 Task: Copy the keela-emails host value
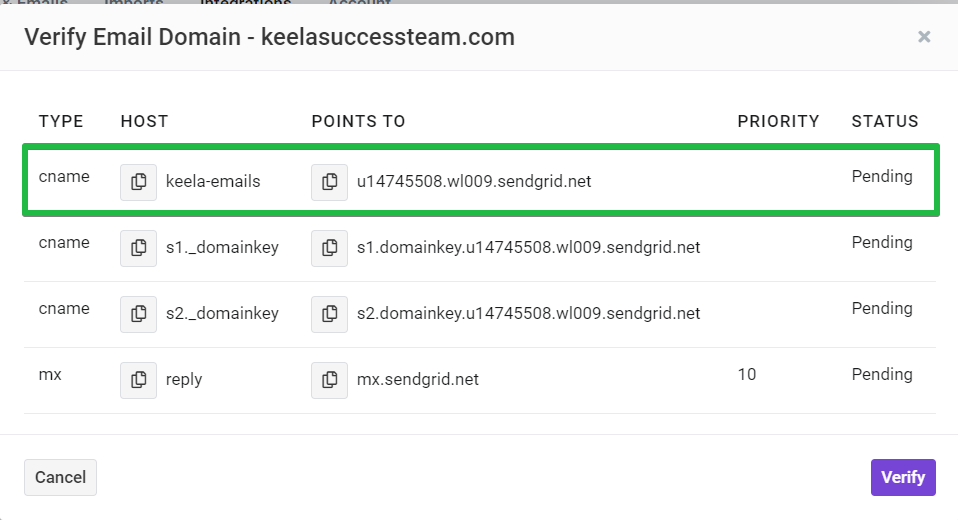139,182
